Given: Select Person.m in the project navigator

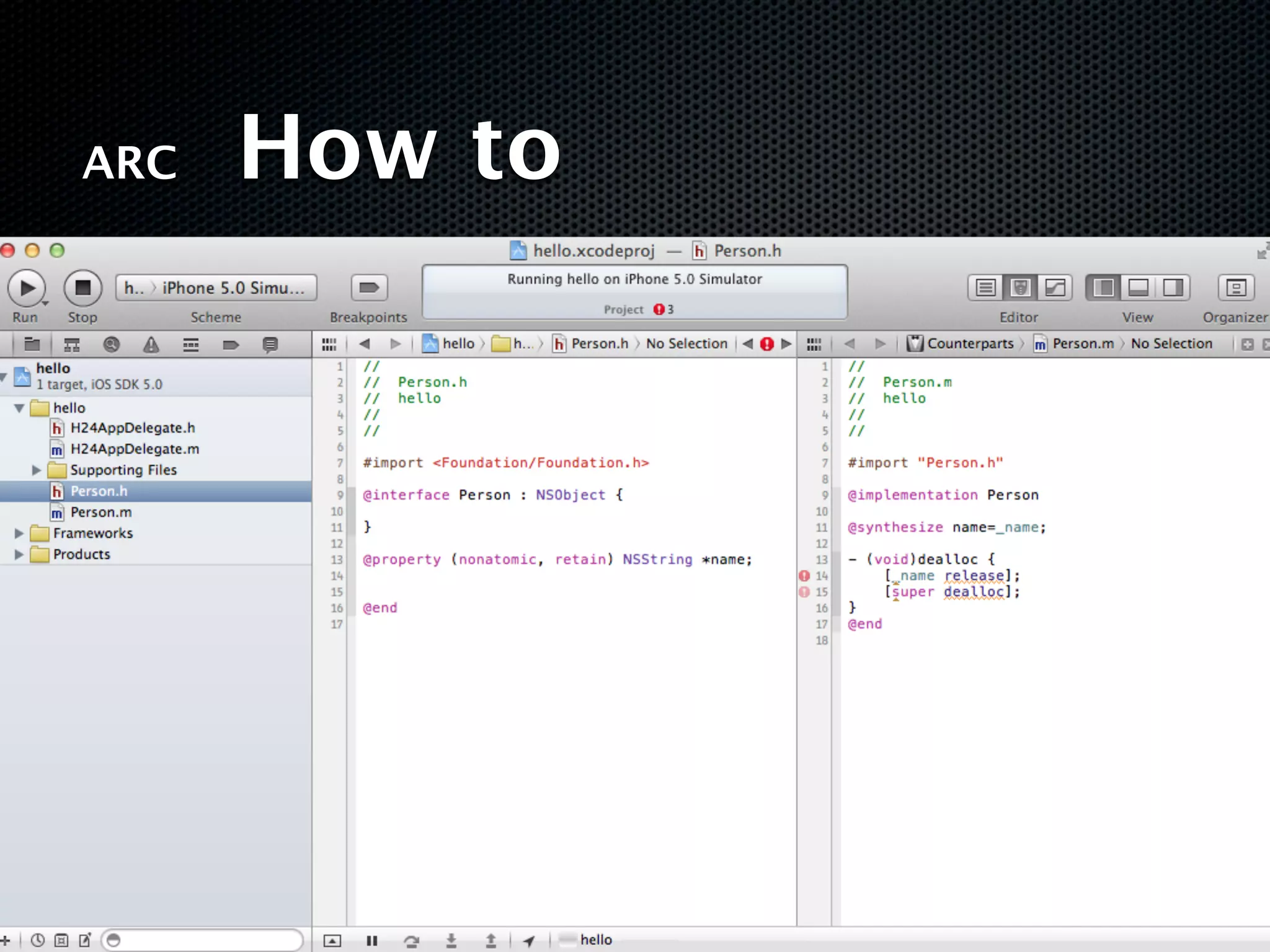Looking at the screenshot, I should coord(101,513).
